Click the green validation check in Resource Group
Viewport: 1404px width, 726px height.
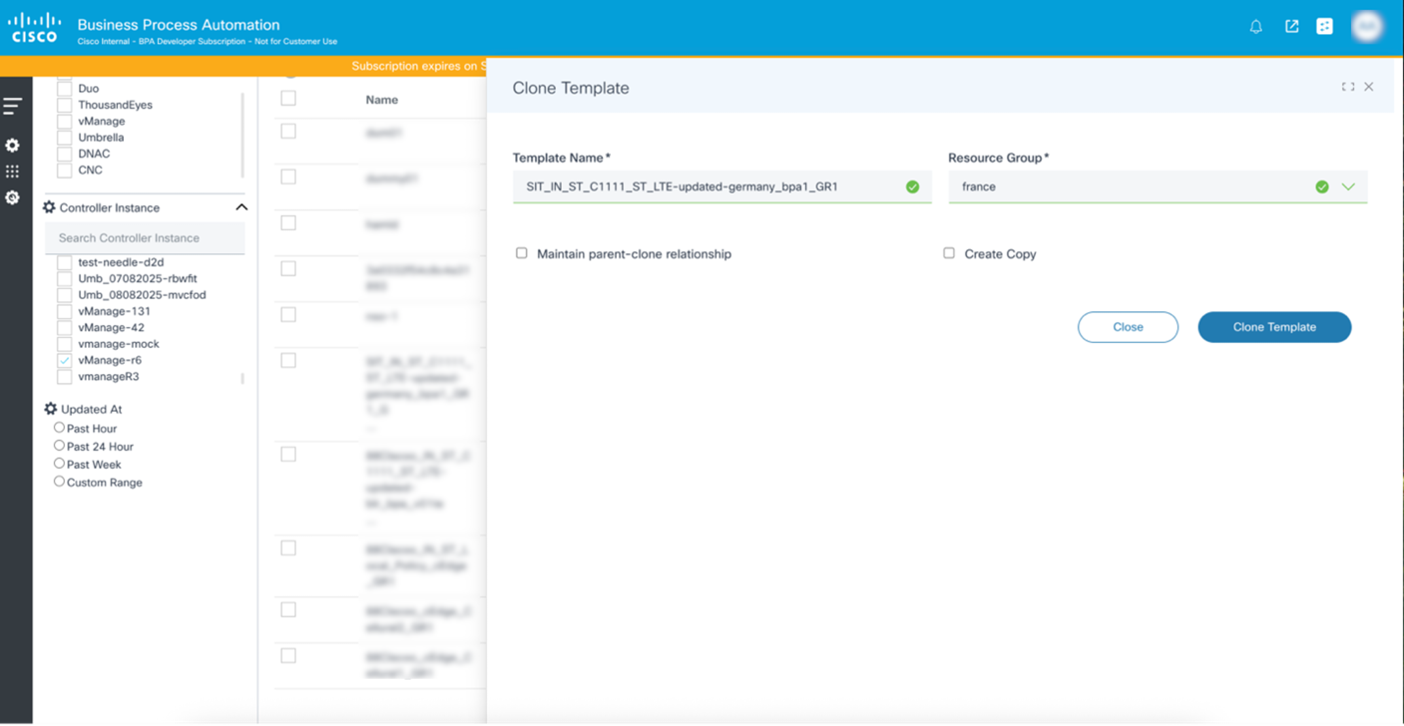(1322, 187)
